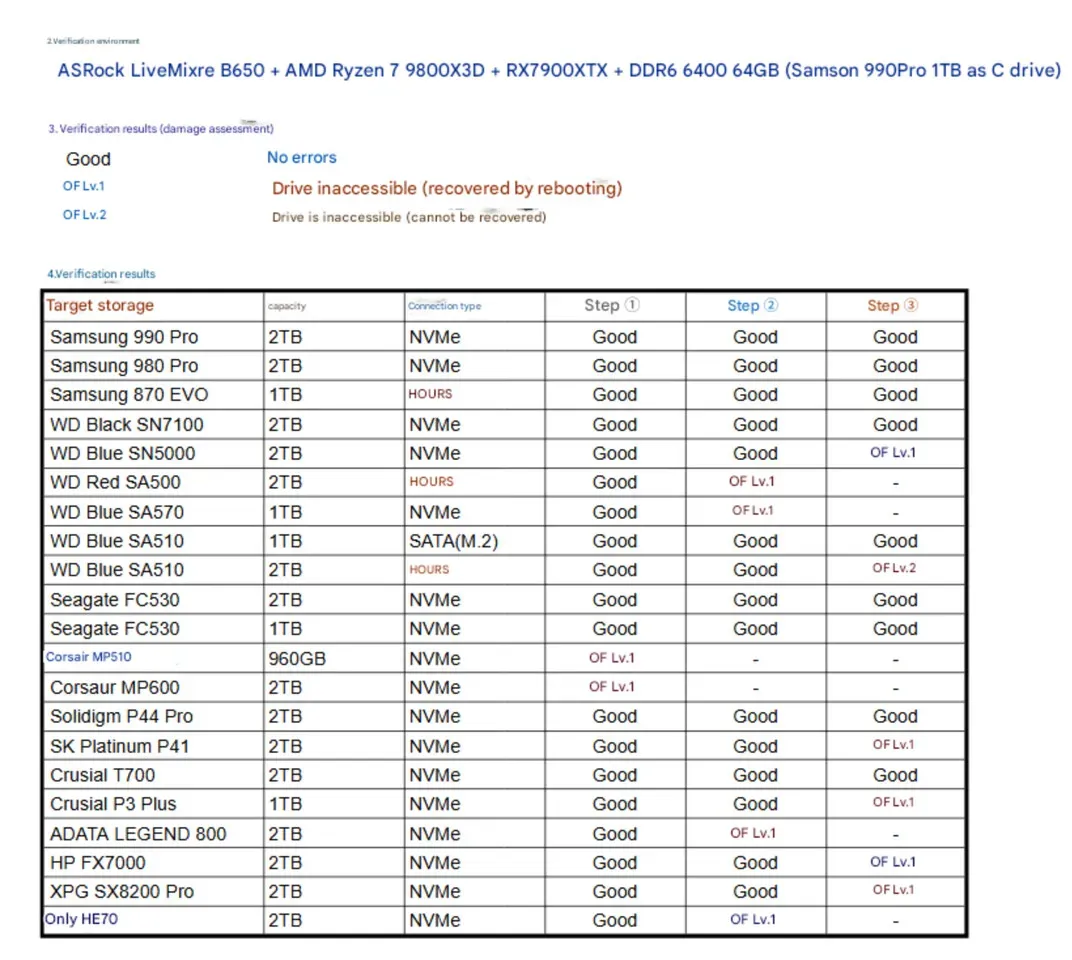The width and height of the screenshot is (1072, 960).
Task: Click the SATA(M.2) connection type cell
Action: pyautogui.click(x=453, y=541)
